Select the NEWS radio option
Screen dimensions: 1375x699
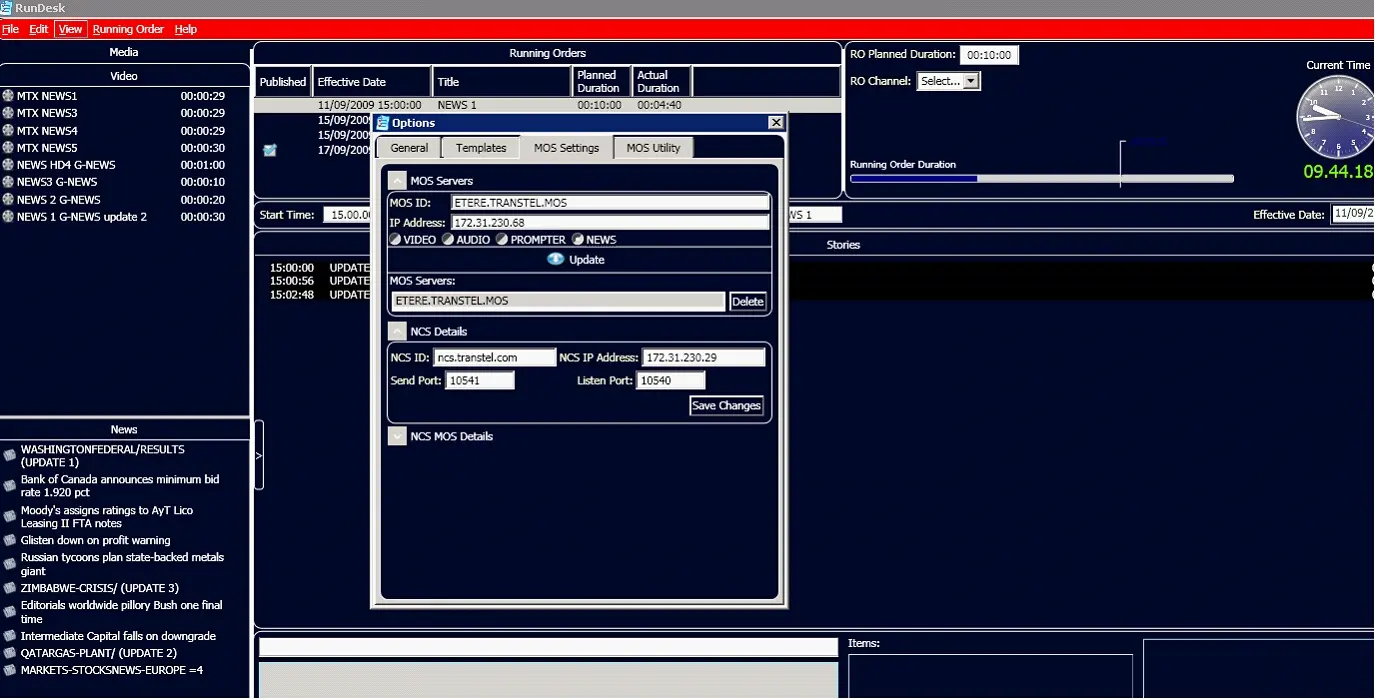pyautogui.click(x=578, y=240)
